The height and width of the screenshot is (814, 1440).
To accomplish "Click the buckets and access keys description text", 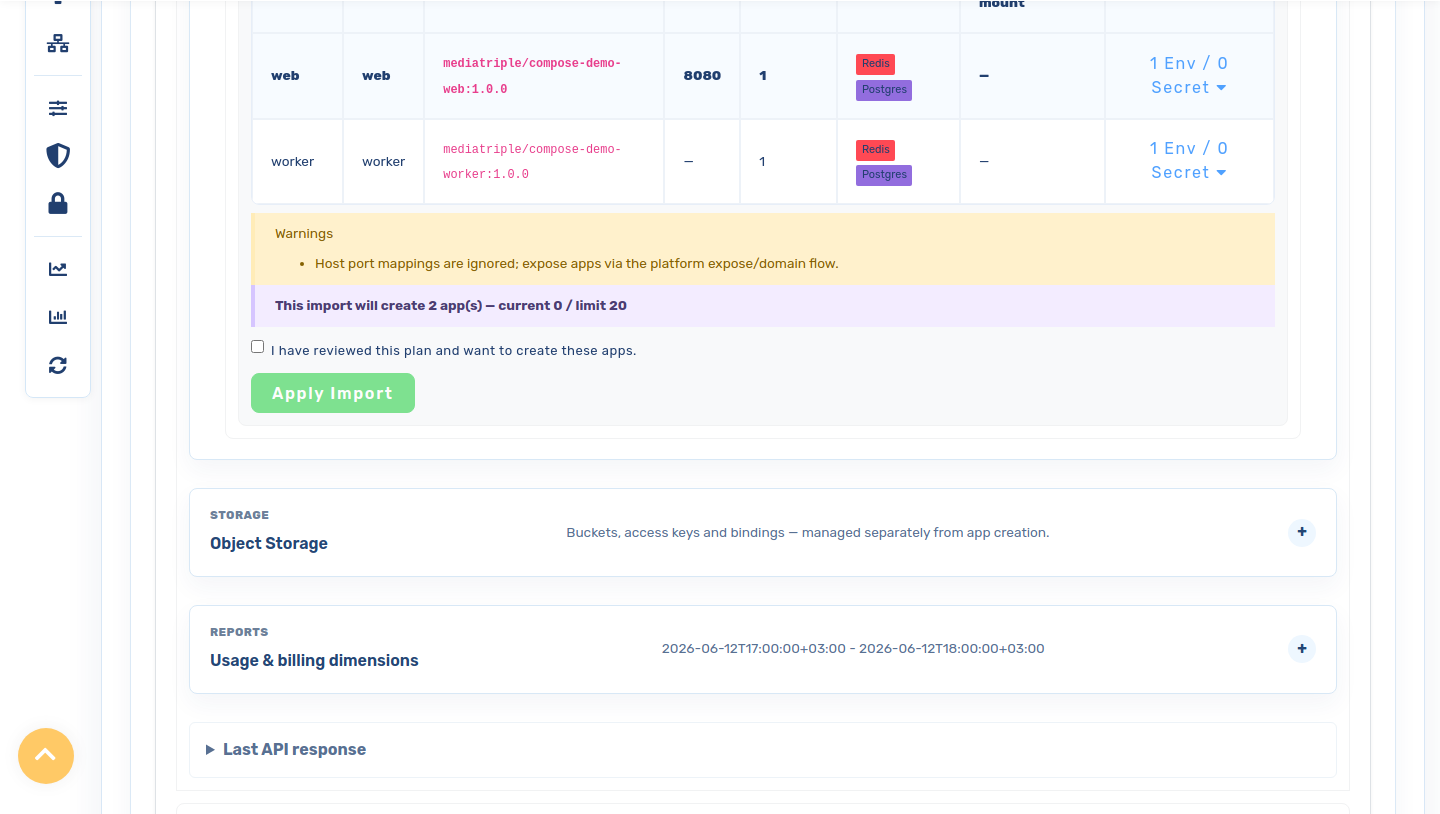I will (808, 533).
